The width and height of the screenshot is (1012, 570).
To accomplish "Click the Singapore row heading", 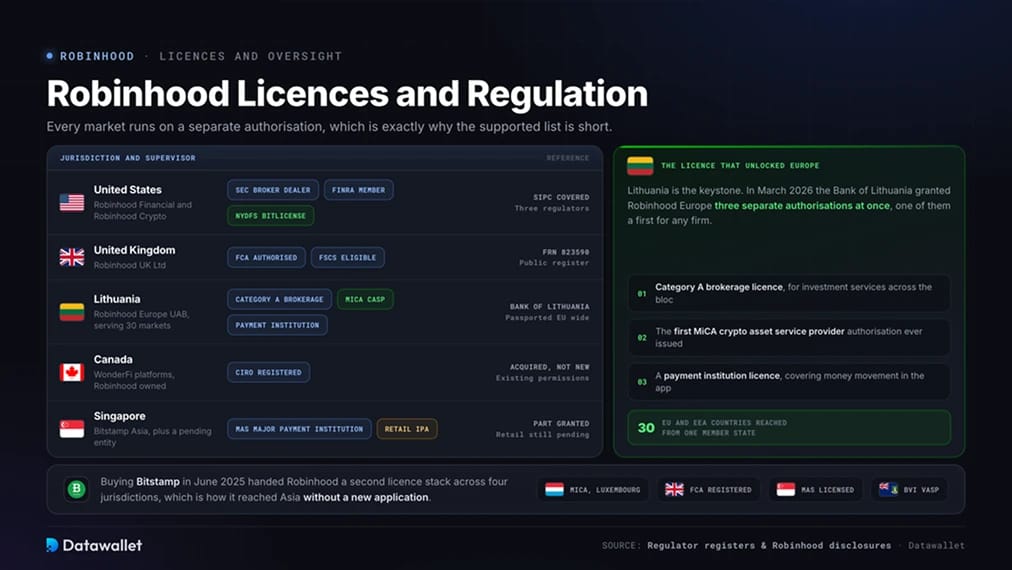I will [119, 416].
